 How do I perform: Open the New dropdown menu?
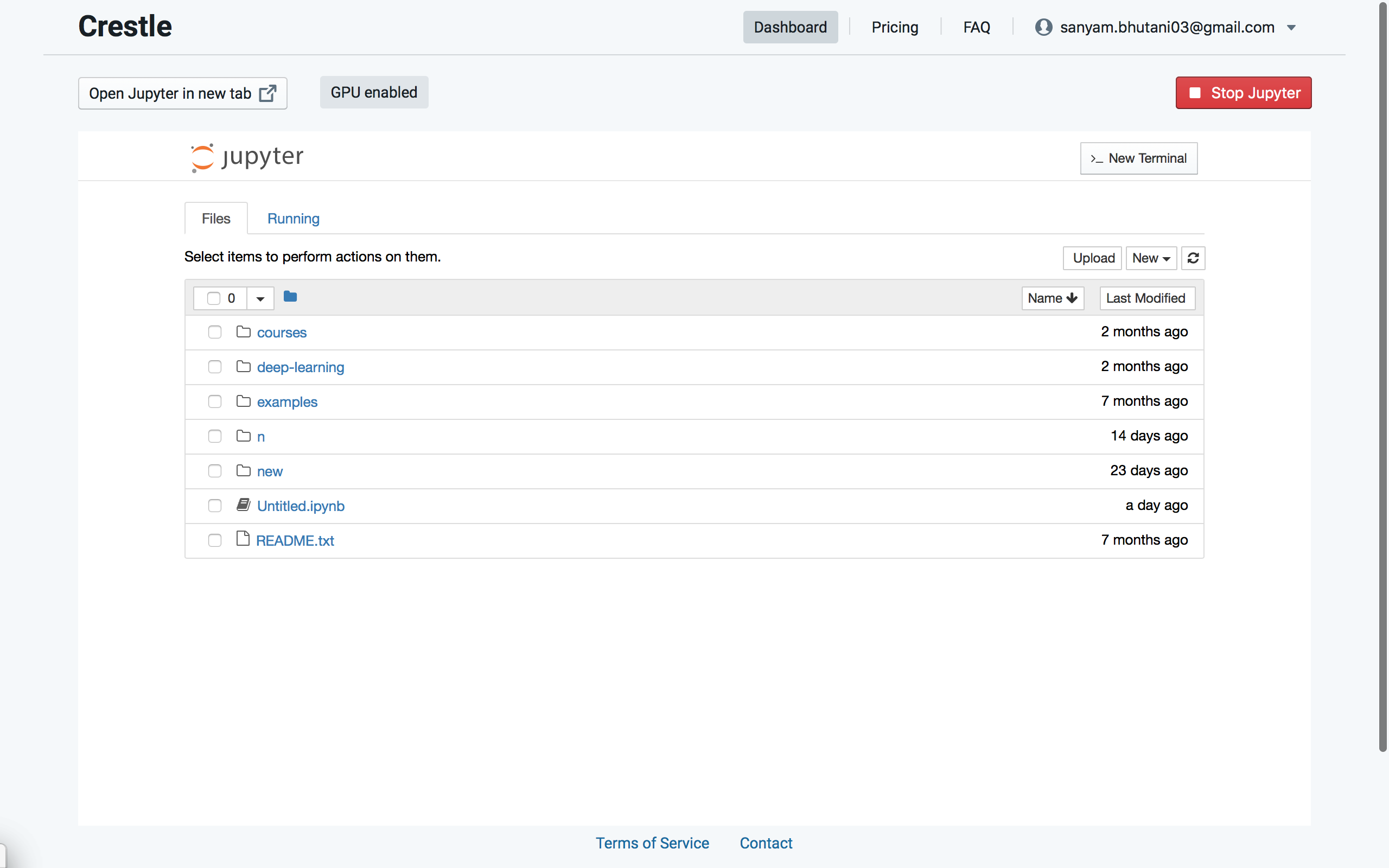pyautogui.click(x=1151, y=258)
